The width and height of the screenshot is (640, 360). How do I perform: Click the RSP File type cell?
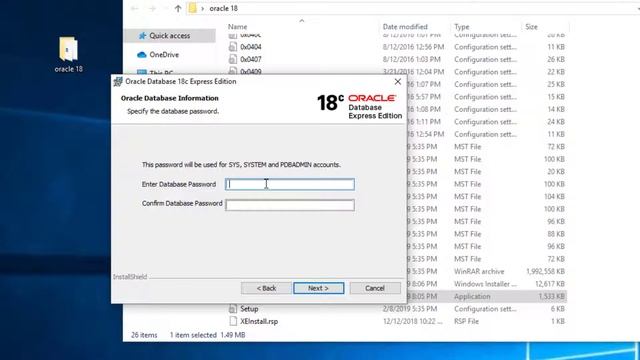[466, 321]
